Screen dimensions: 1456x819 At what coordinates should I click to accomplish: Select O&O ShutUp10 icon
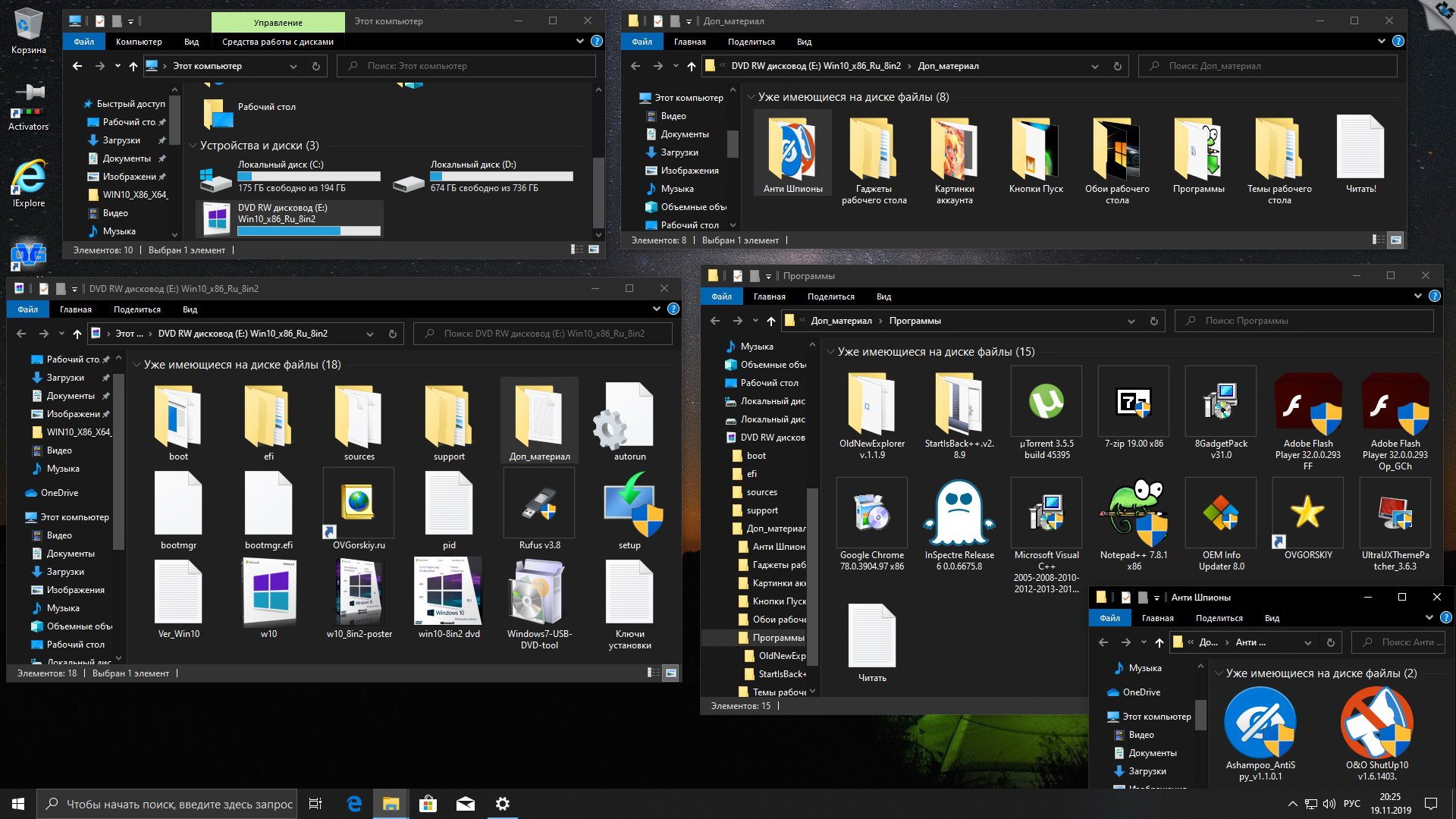pyautogui.click(x=1377, y=723)
